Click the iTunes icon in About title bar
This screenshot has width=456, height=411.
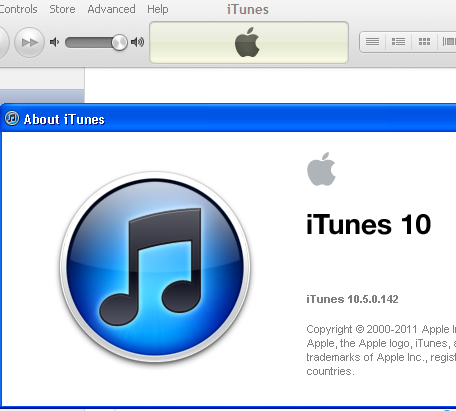[x=12, y=118]
